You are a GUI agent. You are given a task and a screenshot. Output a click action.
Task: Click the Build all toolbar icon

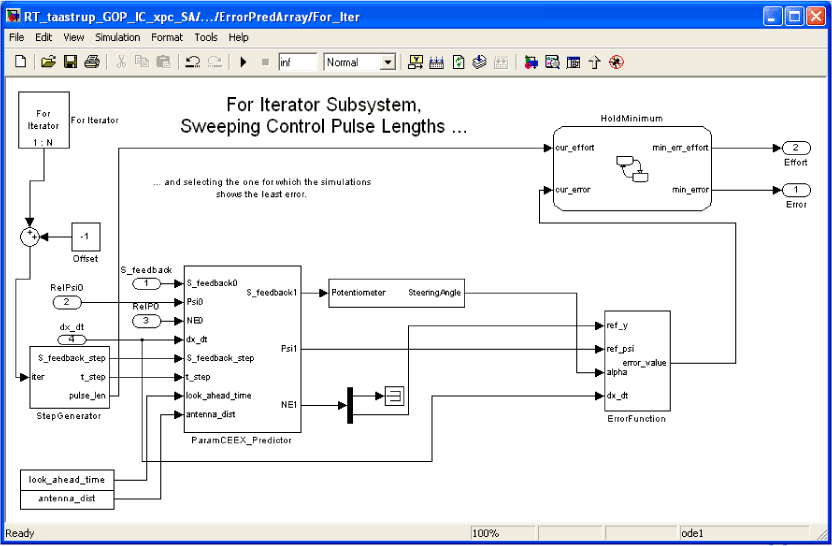[x=480, y=62]
